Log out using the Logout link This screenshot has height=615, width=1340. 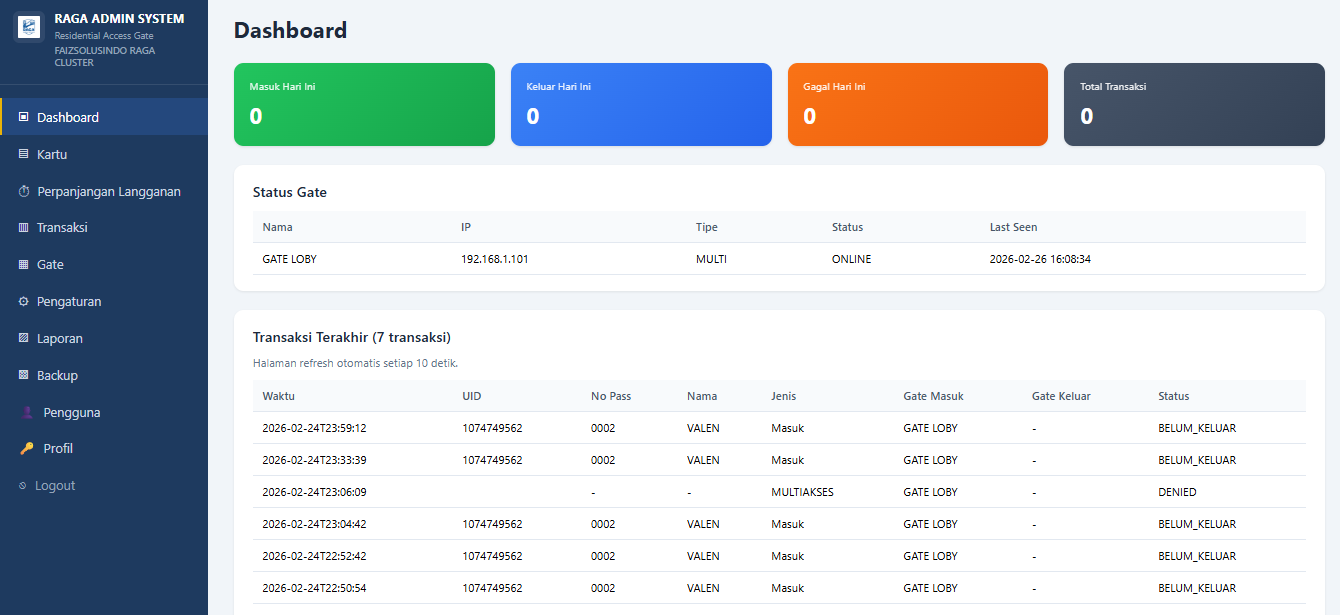[x=55, y=486]
